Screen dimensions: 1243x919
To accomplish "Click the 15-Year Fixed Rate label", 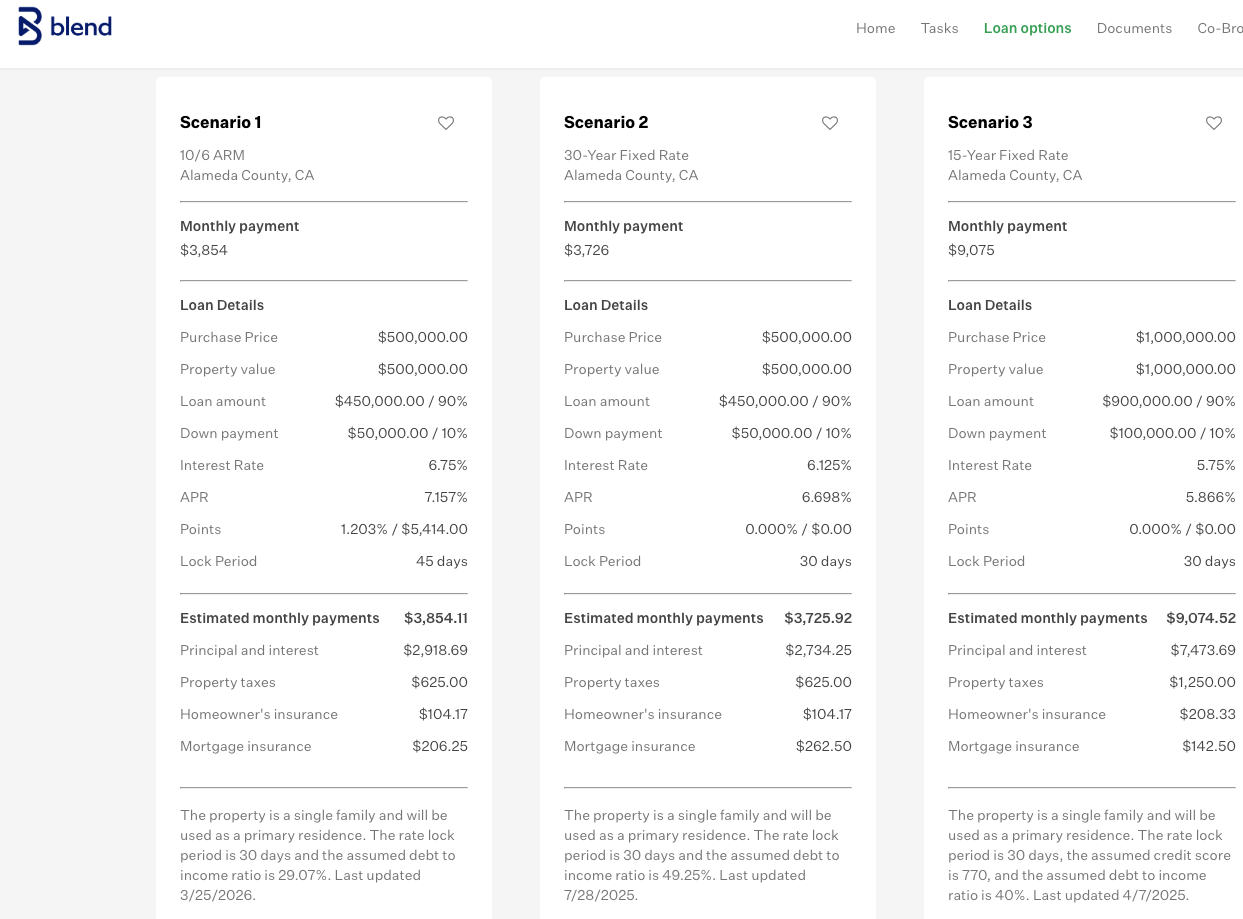I will tap(1008, 155).
